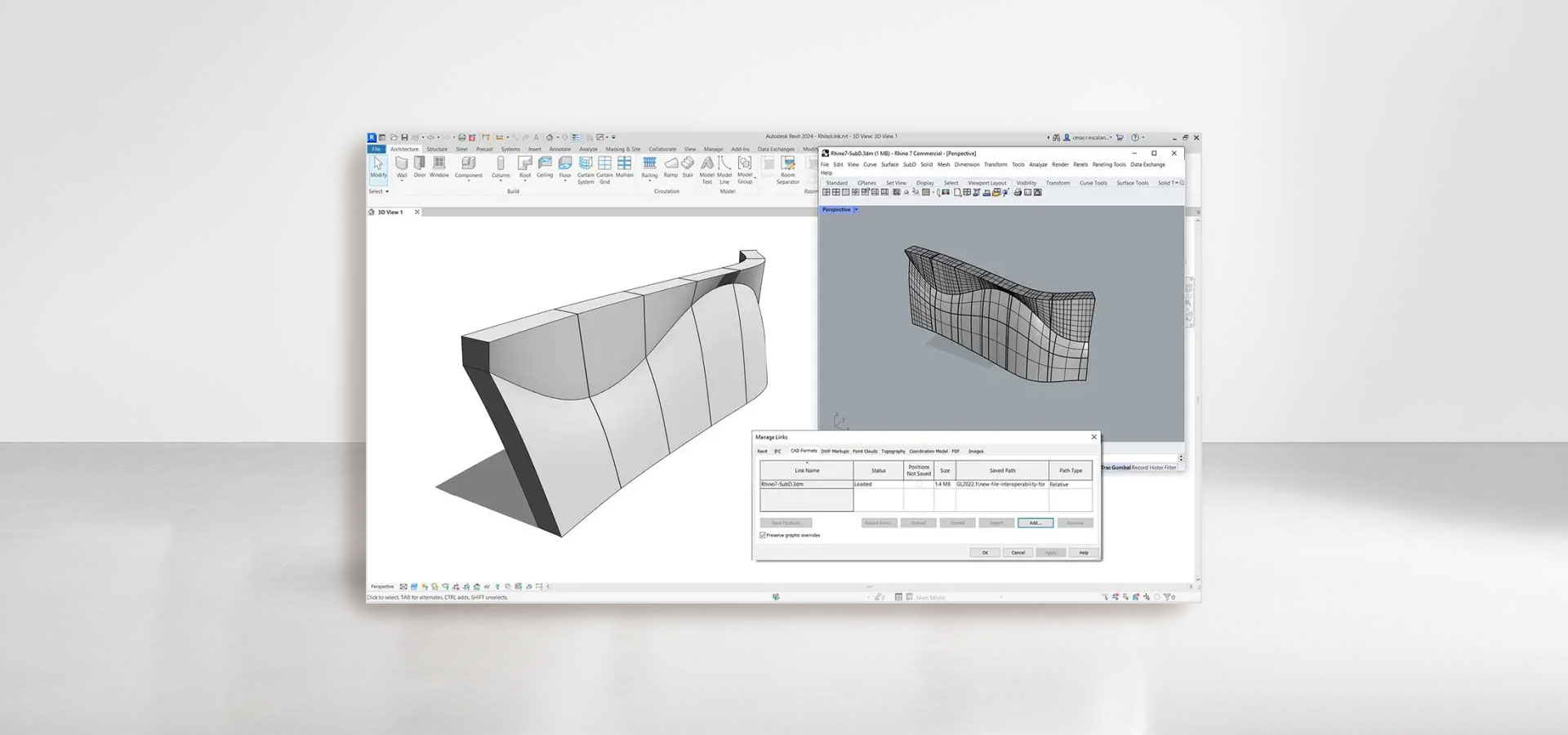Click the Add button in Manage Links
The image size is (1568, 735).
(x=1035, y=523)
